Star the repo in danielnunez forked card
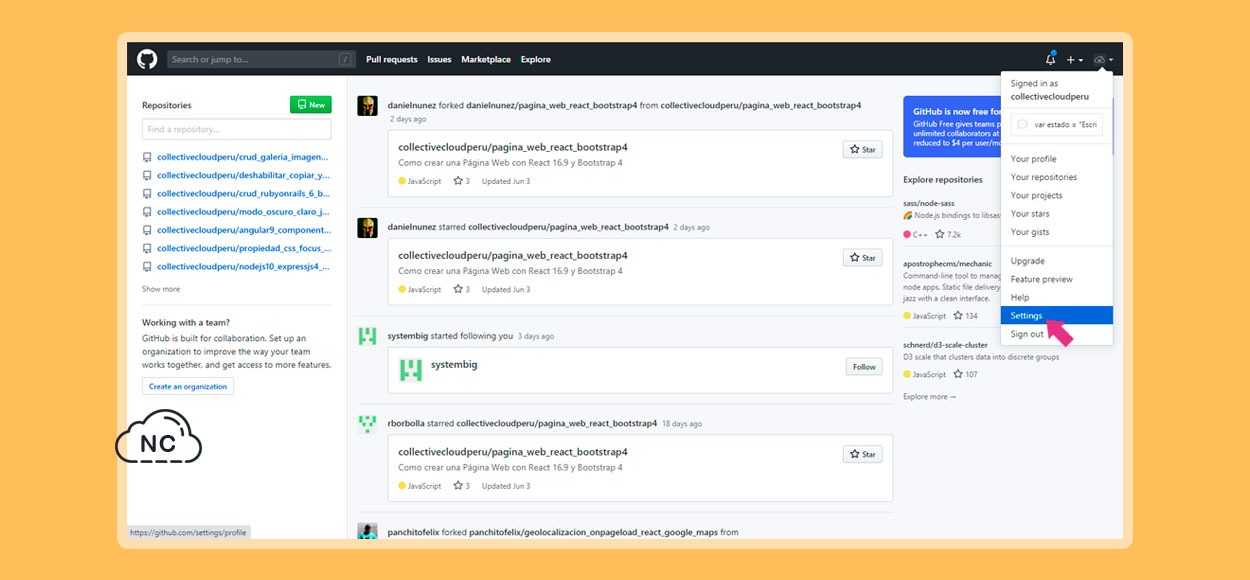 pos(863,150)
